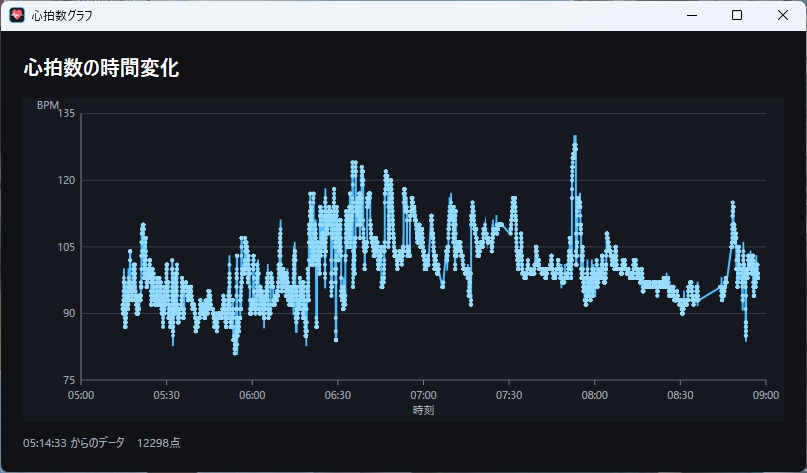This screenshot has height=473, width=807.
Task: Click the 05:30 time axis label
Action: pyautogui.click(x=166, y=395)
